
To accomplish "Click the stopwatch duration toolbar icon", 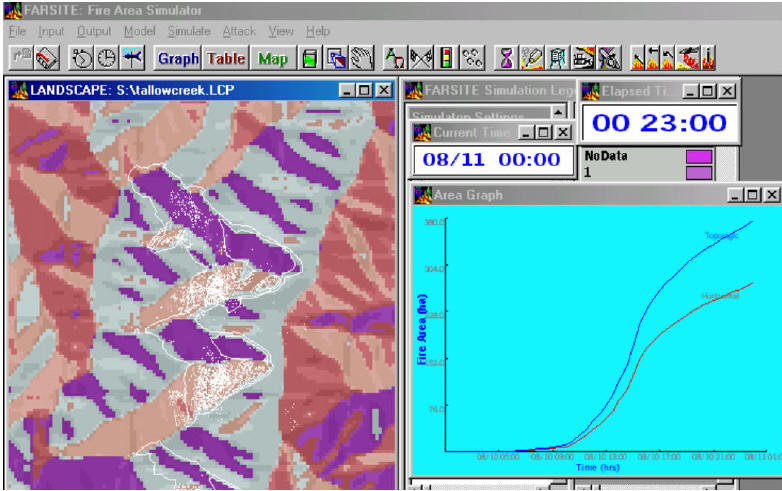I will [81, 58].
